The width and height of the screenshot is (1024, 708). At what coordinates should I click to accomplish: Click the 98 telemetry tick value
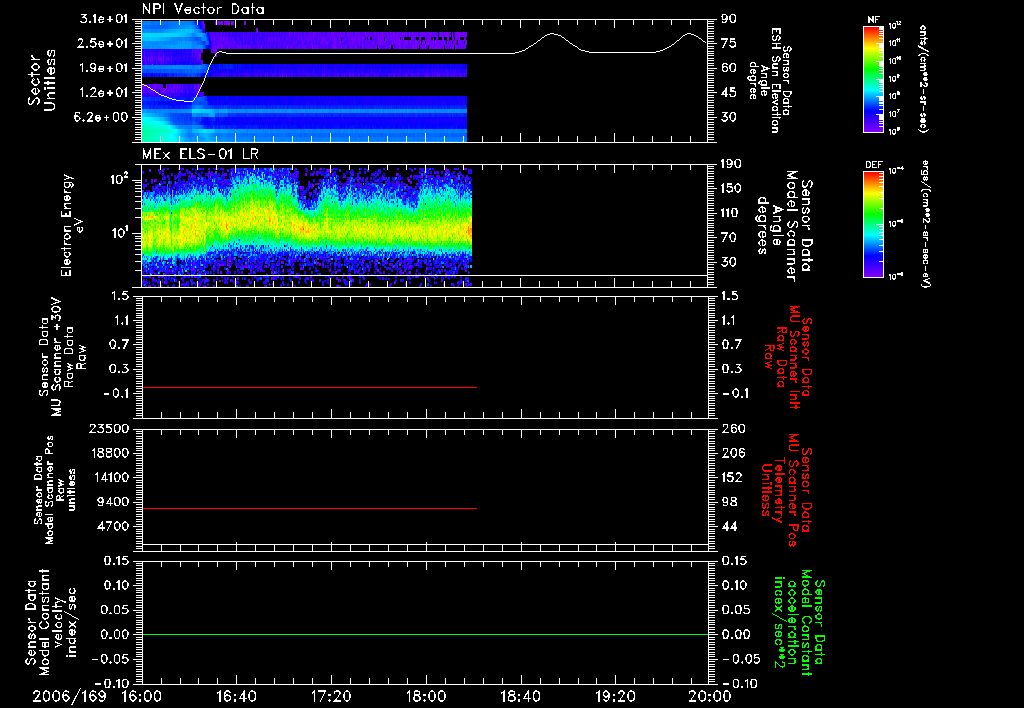pos(729,502)
